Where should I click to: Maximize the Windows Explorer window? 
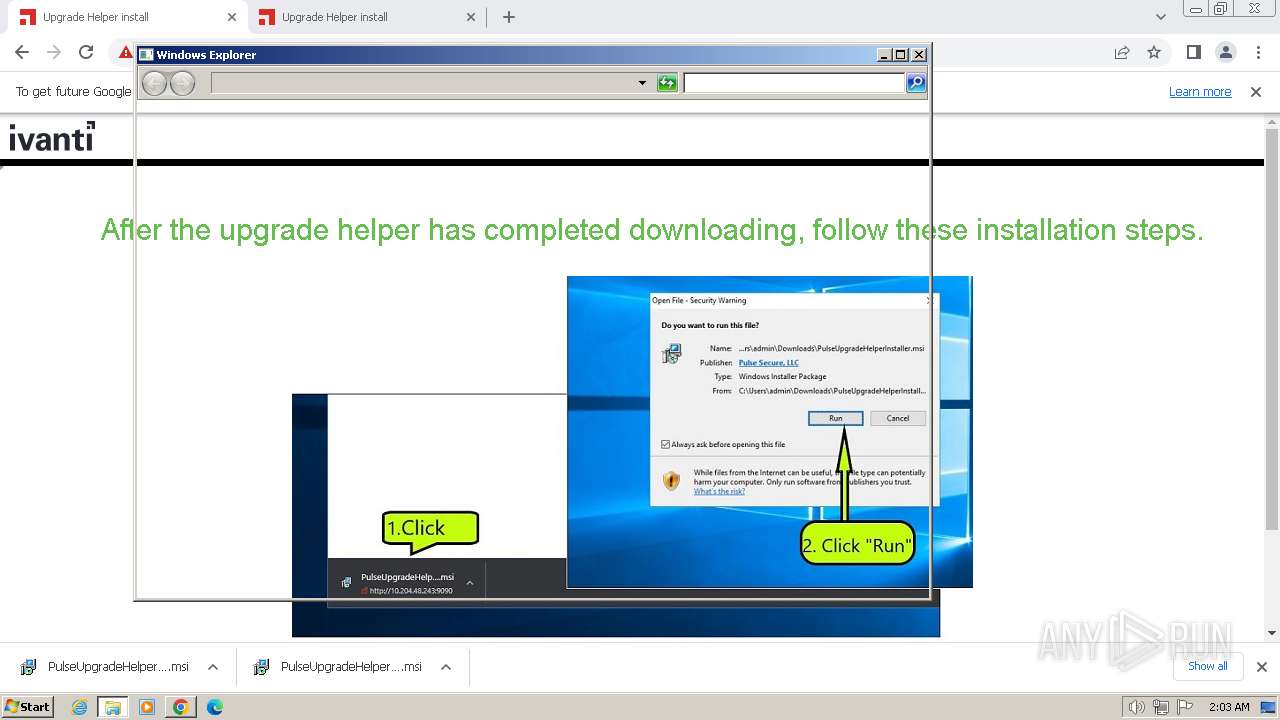pos(900,55)
